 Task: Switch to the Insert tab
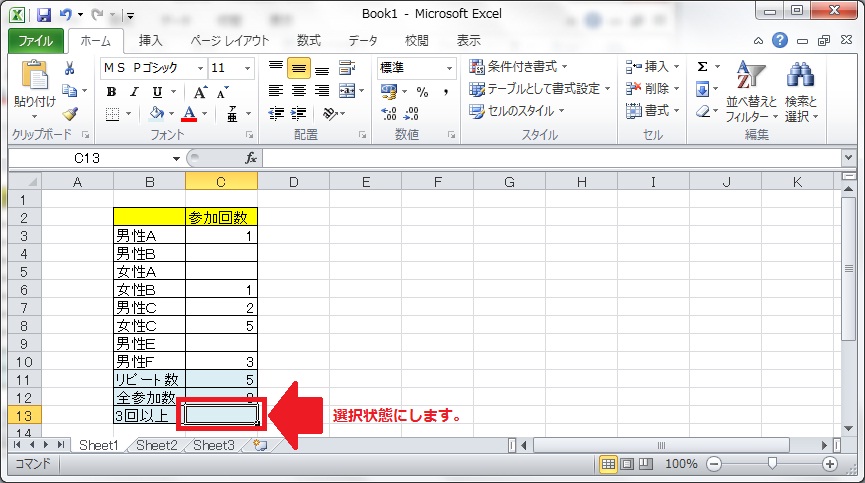(151, 40)
